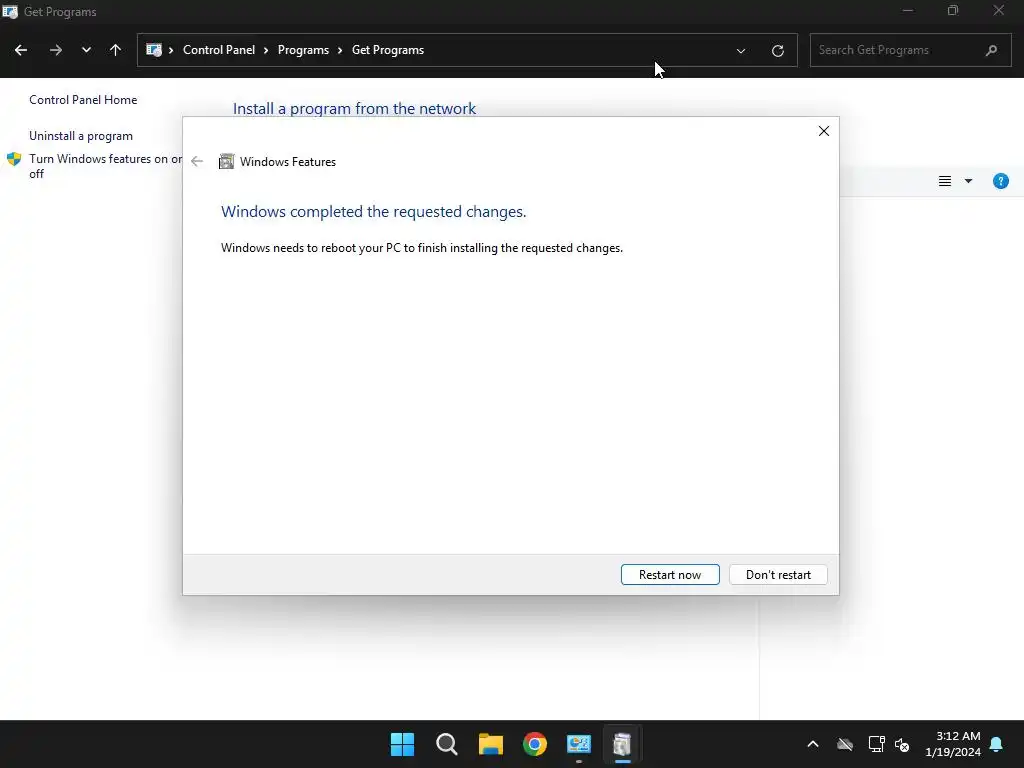Viewport: 1024px width, 768px height.
Task: Select Control Panel in the breadcrumb
Action: [x=219, y=50]
